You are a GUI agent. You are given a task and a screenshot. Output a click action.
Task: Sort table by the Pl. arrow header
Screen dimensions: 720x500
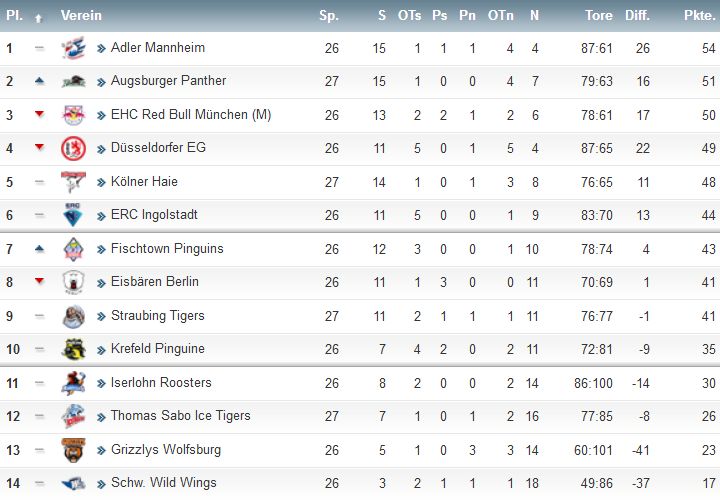coord(39,18)
